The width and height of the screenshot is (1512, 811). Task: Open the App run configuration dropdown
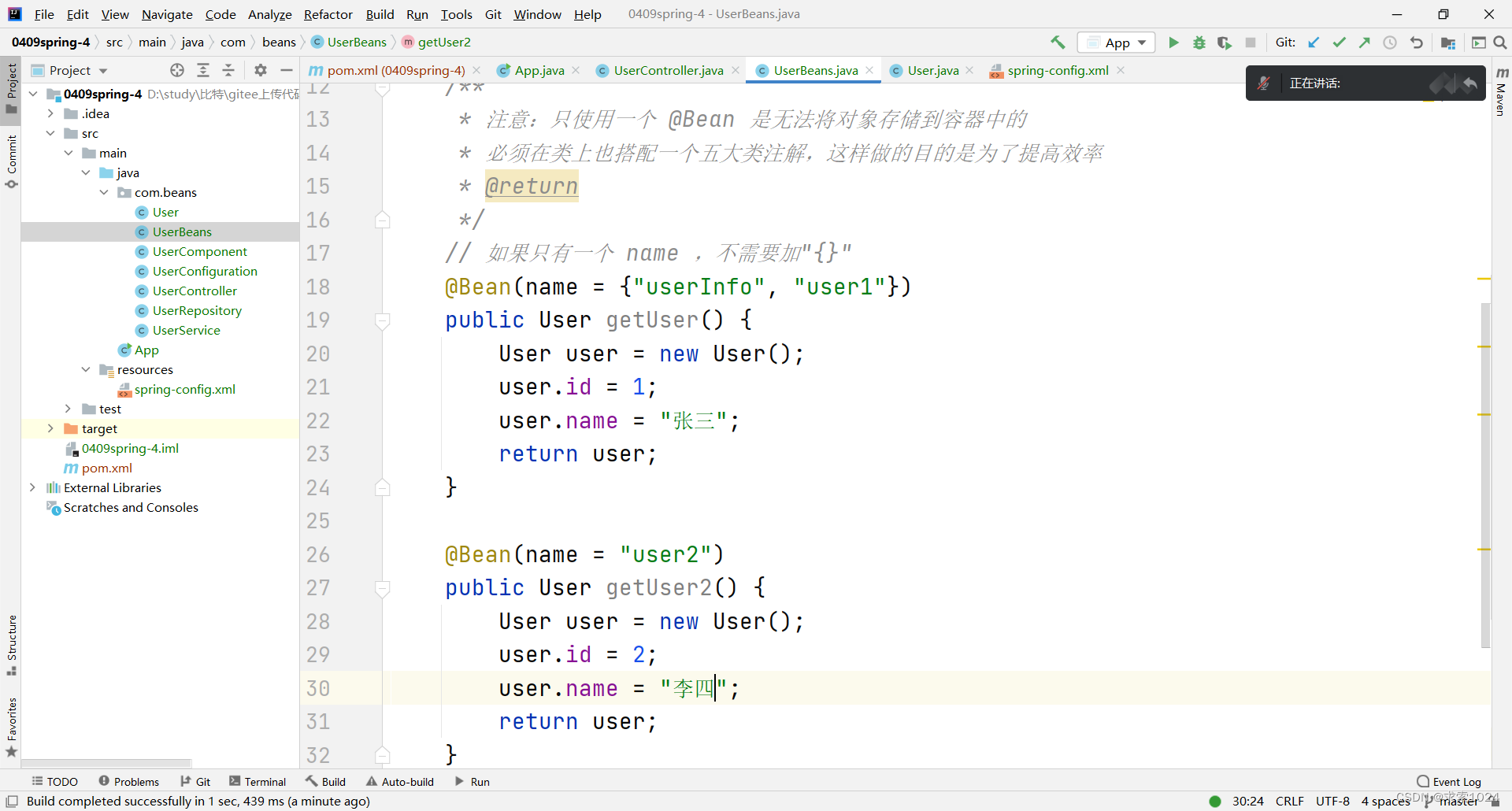[1116, 43]
